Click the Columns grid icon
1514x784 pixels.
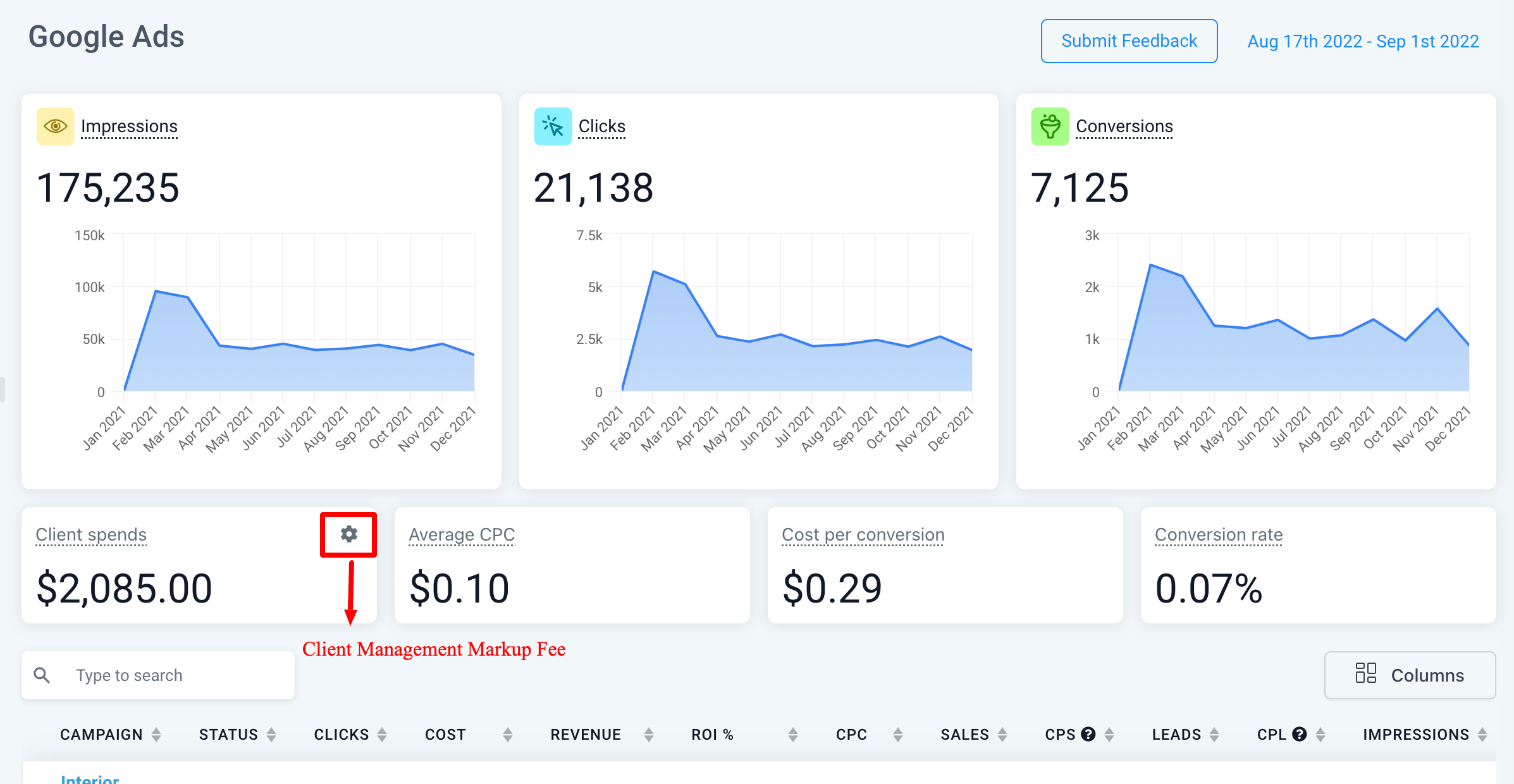(x=1365, y=675)
